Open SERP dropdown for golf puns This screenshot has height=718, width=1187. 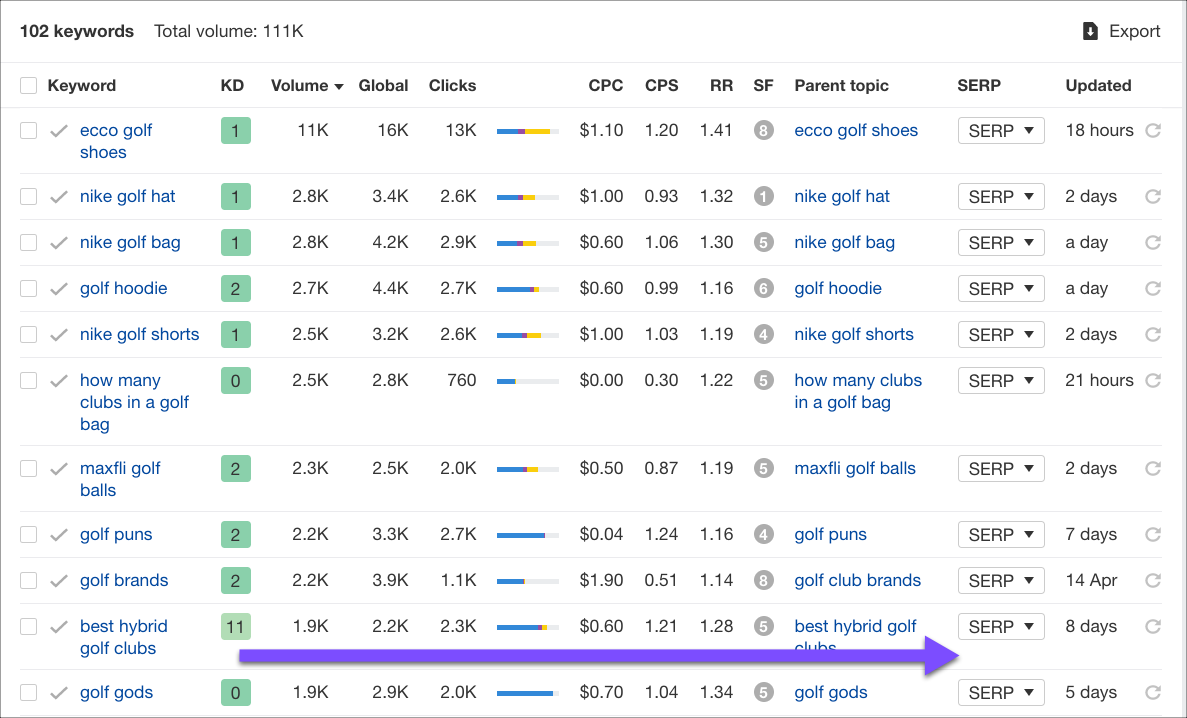click(1001, 534)
